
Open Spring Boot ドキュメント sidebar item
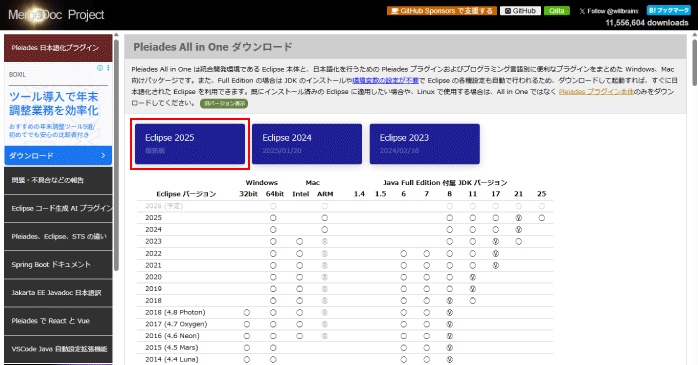tap(58, 264)
